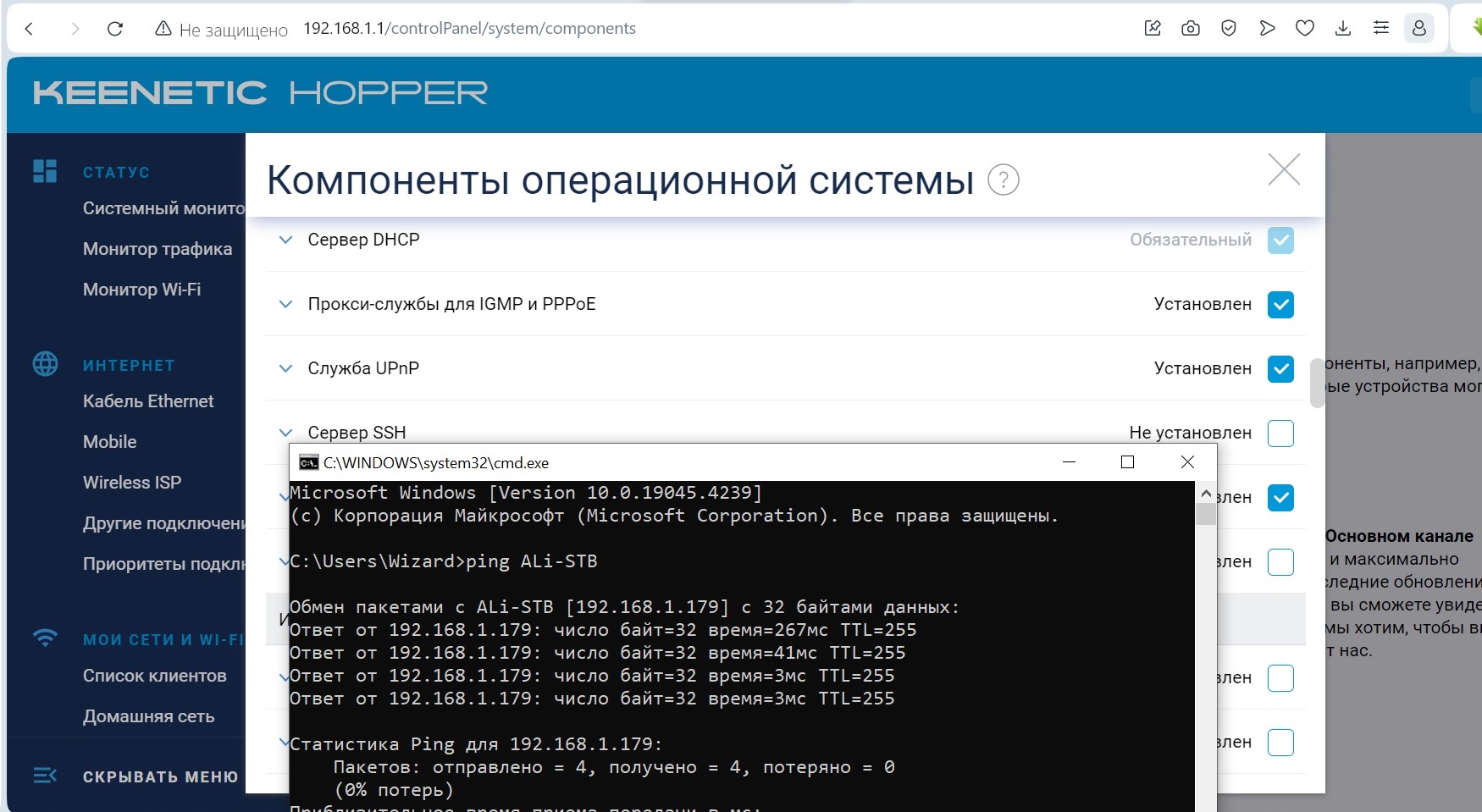1482x812 pixels.
Task: Go forward with the browser forward arrow
Action: click(75, 29)
